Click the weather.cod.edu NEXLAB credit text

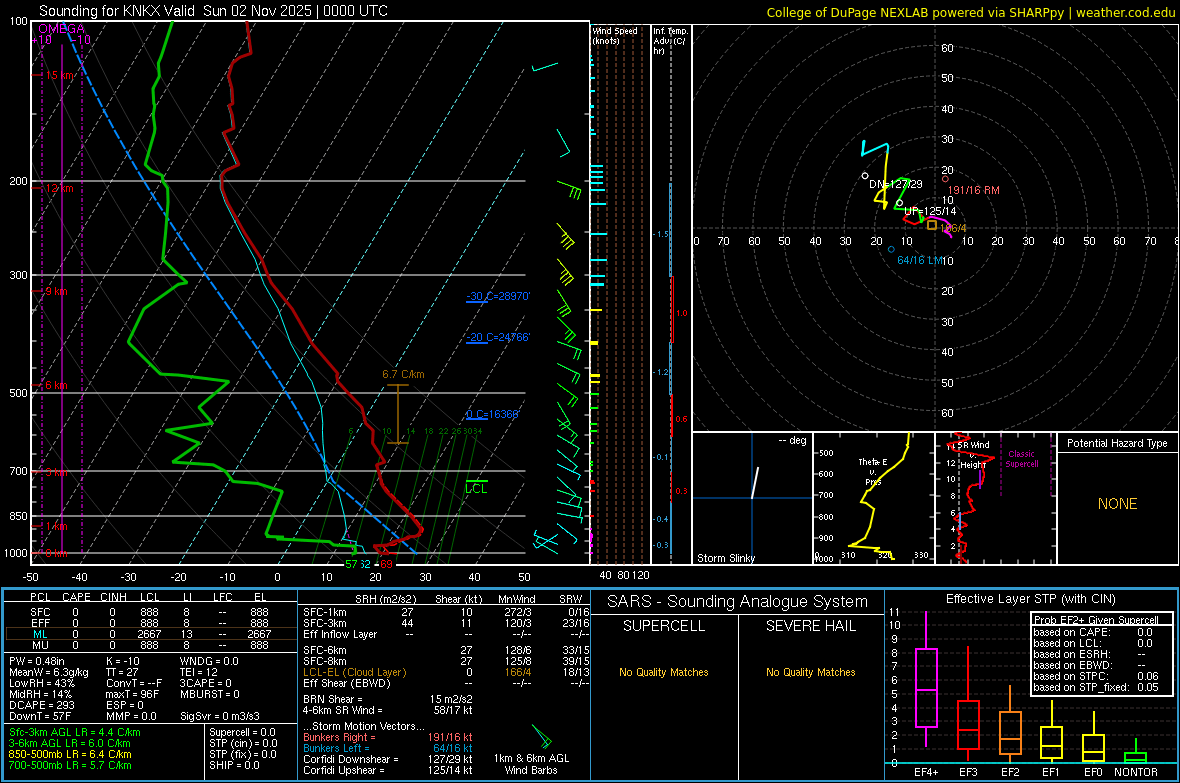pyautogui.click(x=970, y=12)
